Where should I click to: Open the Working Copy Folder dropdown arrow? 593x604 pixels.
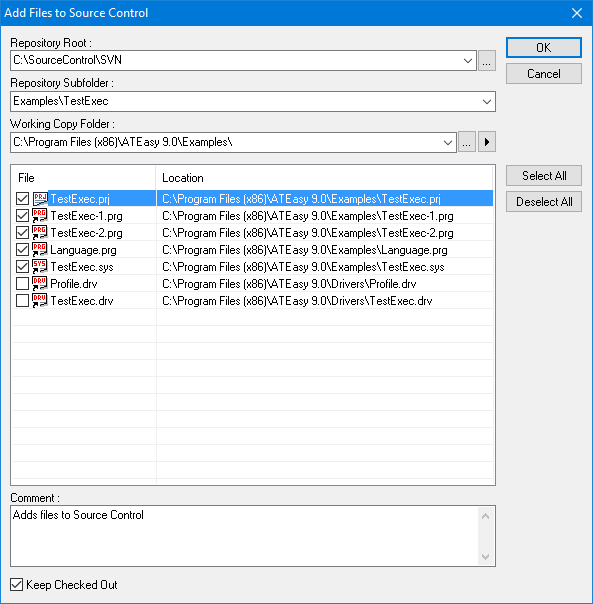coord(448,143)
